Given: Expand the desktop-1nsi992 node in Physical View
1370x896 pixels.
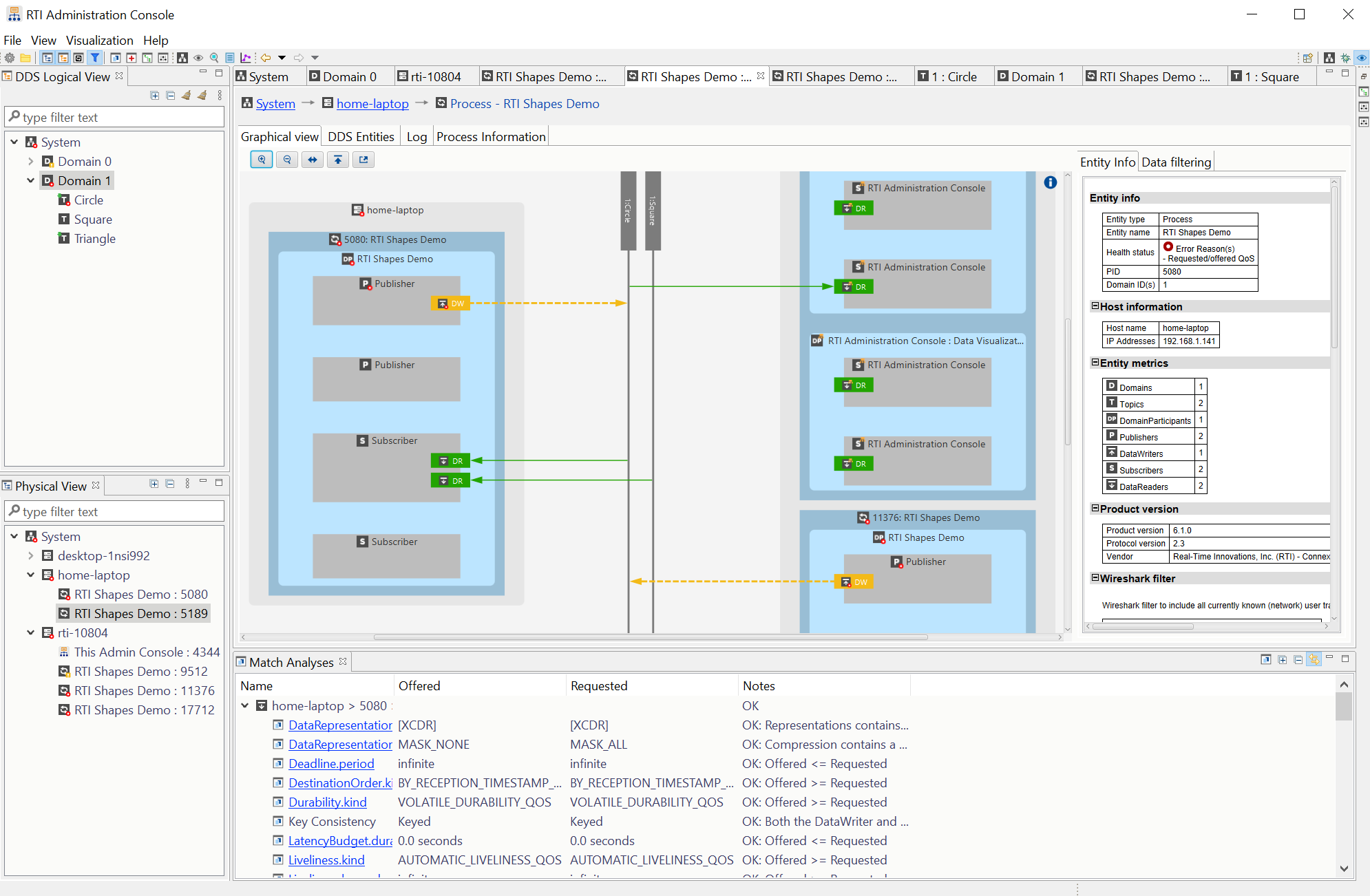Looking at the screenshot, I should (28, 555).
